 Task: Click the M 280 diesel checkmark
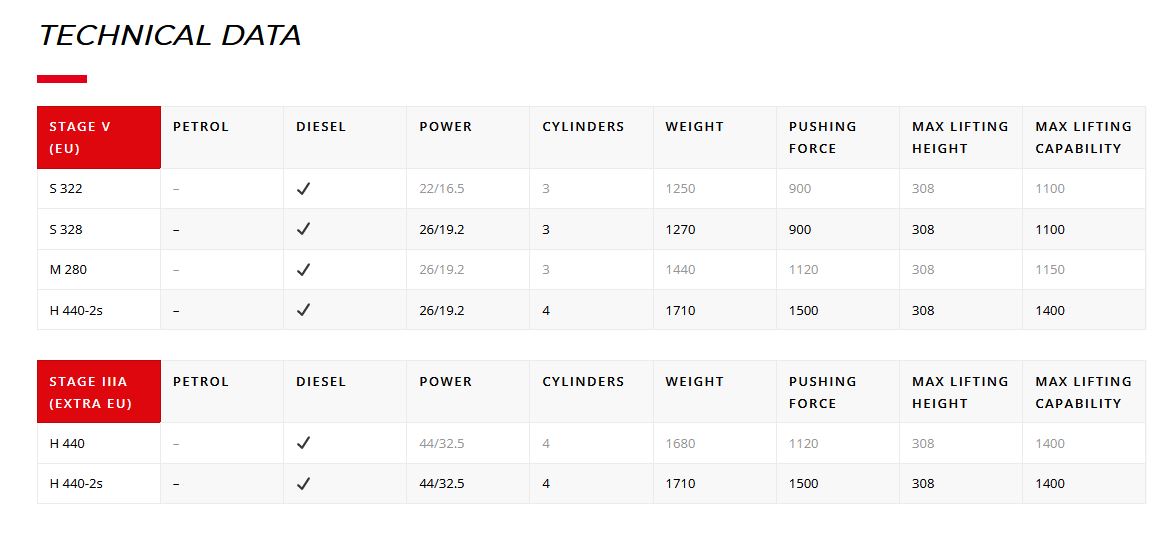tap(304, 270)
